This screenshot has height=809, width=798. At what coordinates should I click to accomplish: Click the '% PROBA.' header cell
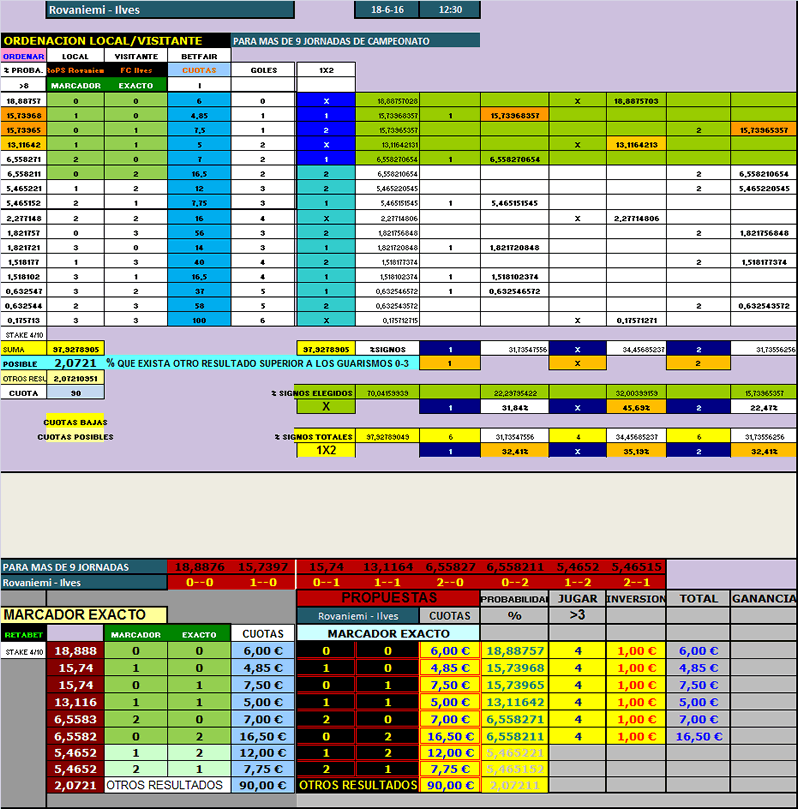pyautogui.click(x=24, y=70)
